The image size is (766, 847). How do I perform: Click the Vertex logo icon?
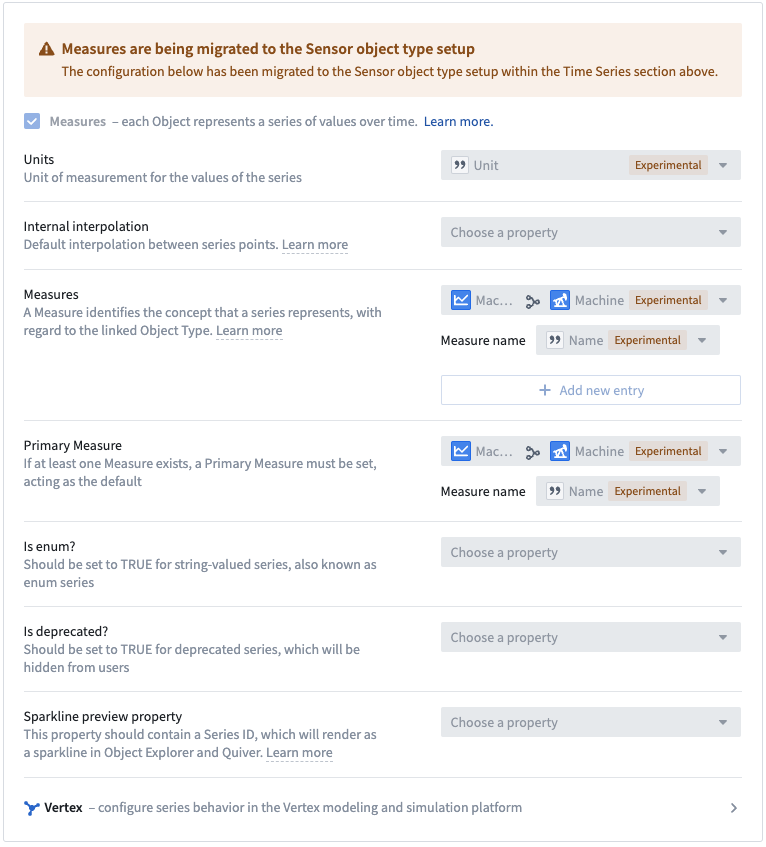tap(32, 808)
